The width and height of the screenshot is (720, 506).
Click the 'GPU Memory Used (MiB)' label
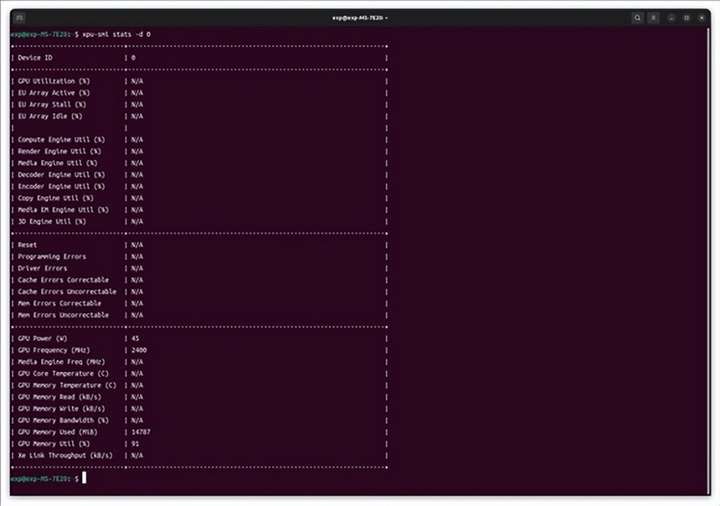tap(57, 433)
